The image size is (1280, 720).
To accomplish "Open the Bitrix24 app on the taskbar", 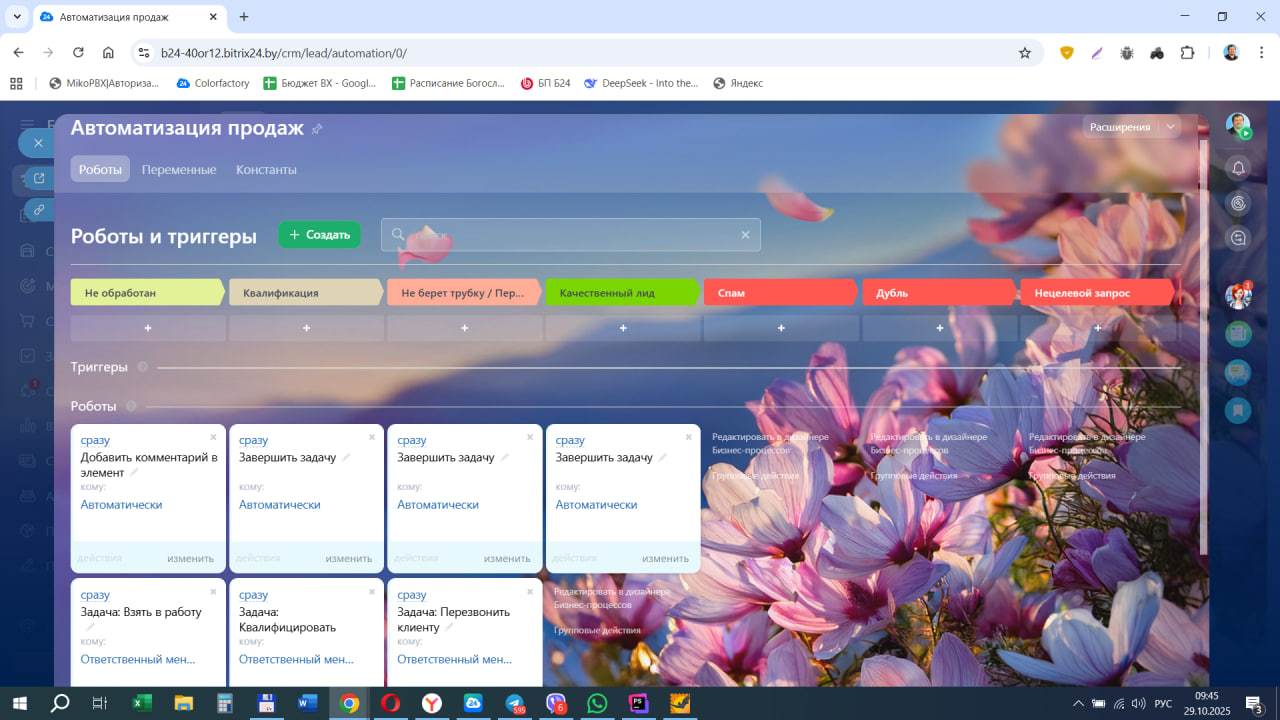I will tap(473, 703).
